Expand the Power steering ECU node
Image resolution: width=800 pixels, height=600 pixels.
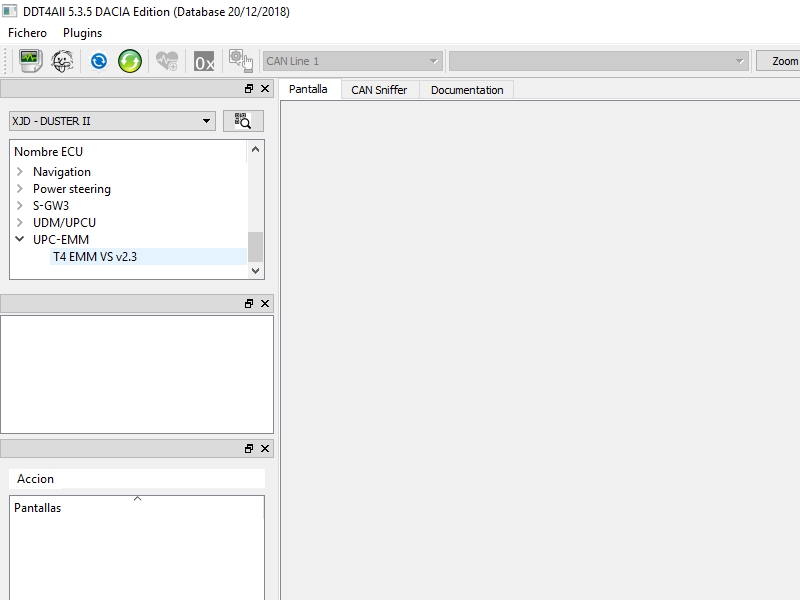[20, 188]
